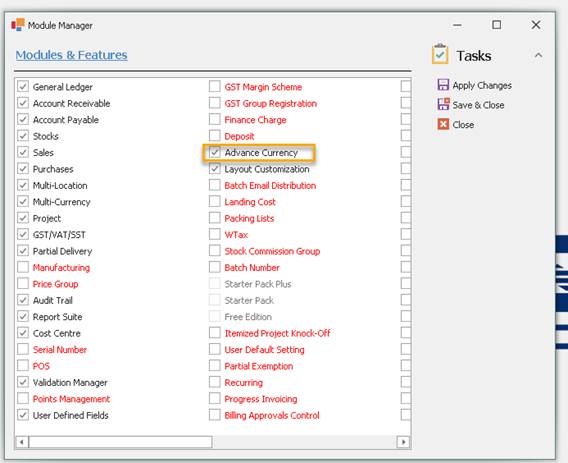Minimize the Module Manager window
Screen dimensions: 568x463
tap(458, 25)
